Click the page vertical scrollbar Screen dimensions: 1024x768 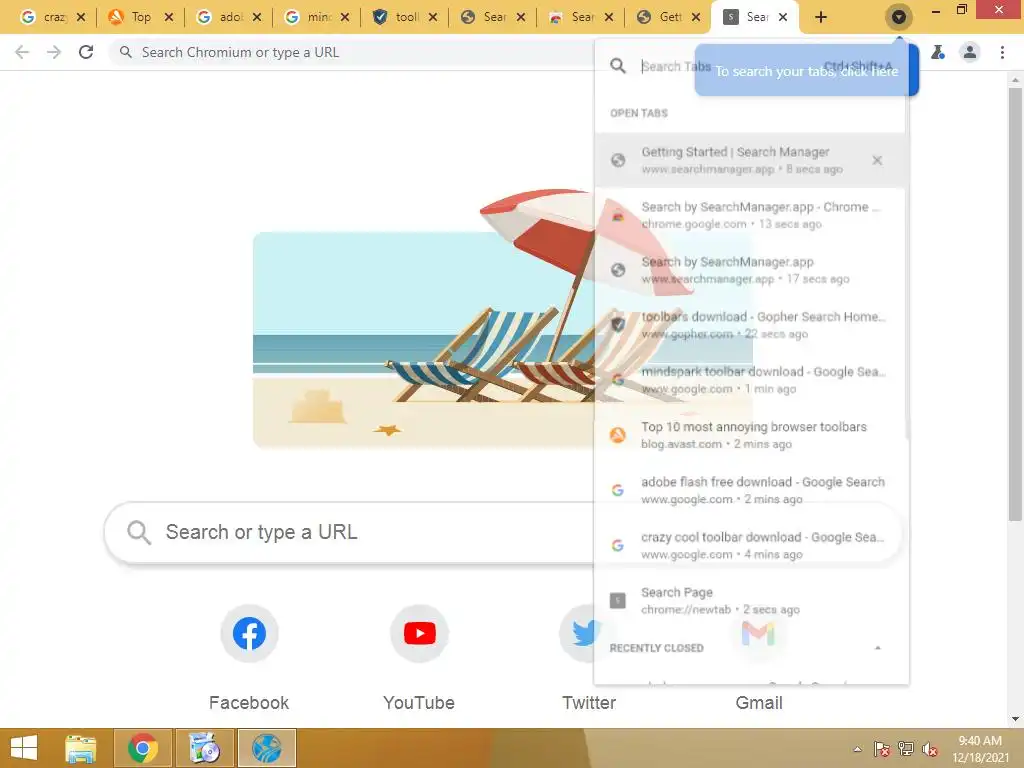1015,304
